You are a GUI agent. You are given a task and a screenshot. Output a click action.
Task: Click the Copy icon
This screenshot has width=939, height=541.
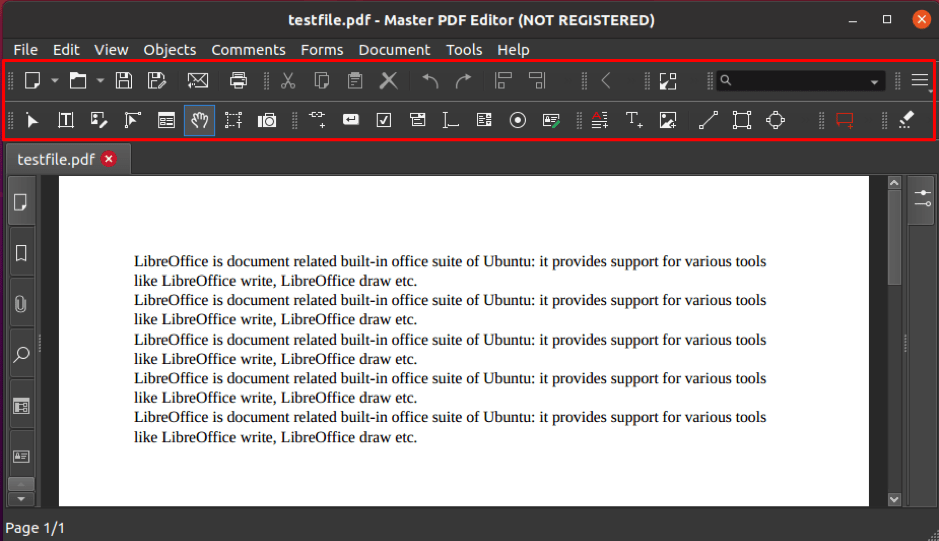coord(322,80)
